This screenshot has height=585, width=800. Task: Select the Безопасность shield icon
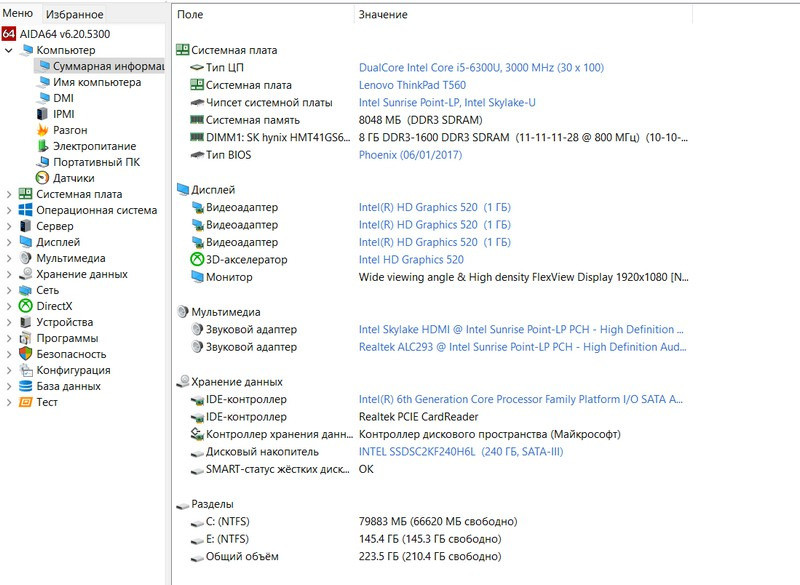pos(26,354)
